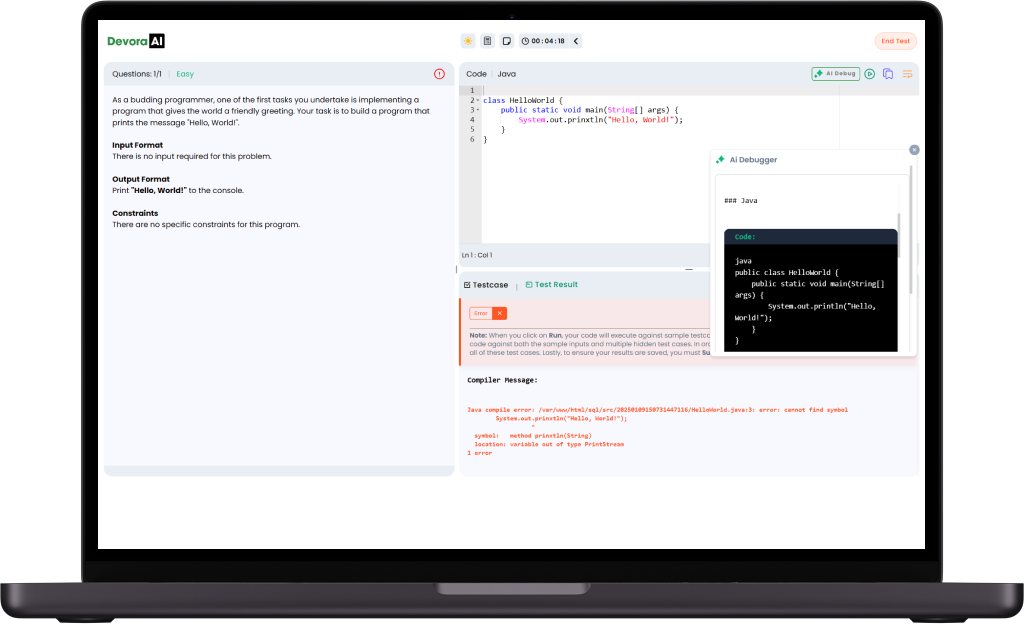Click the red alert icon in Questions header

pos(440,74)
